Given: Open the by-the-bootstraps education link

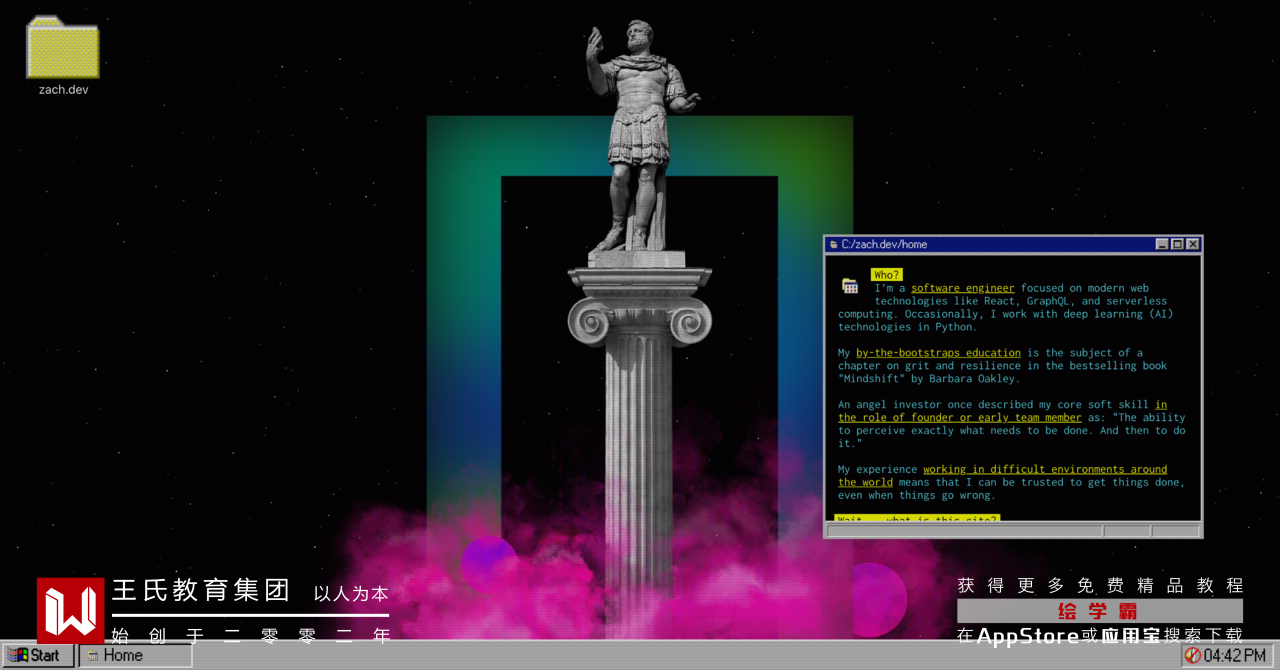Looking at the screenshot, I should coord(938,353).
